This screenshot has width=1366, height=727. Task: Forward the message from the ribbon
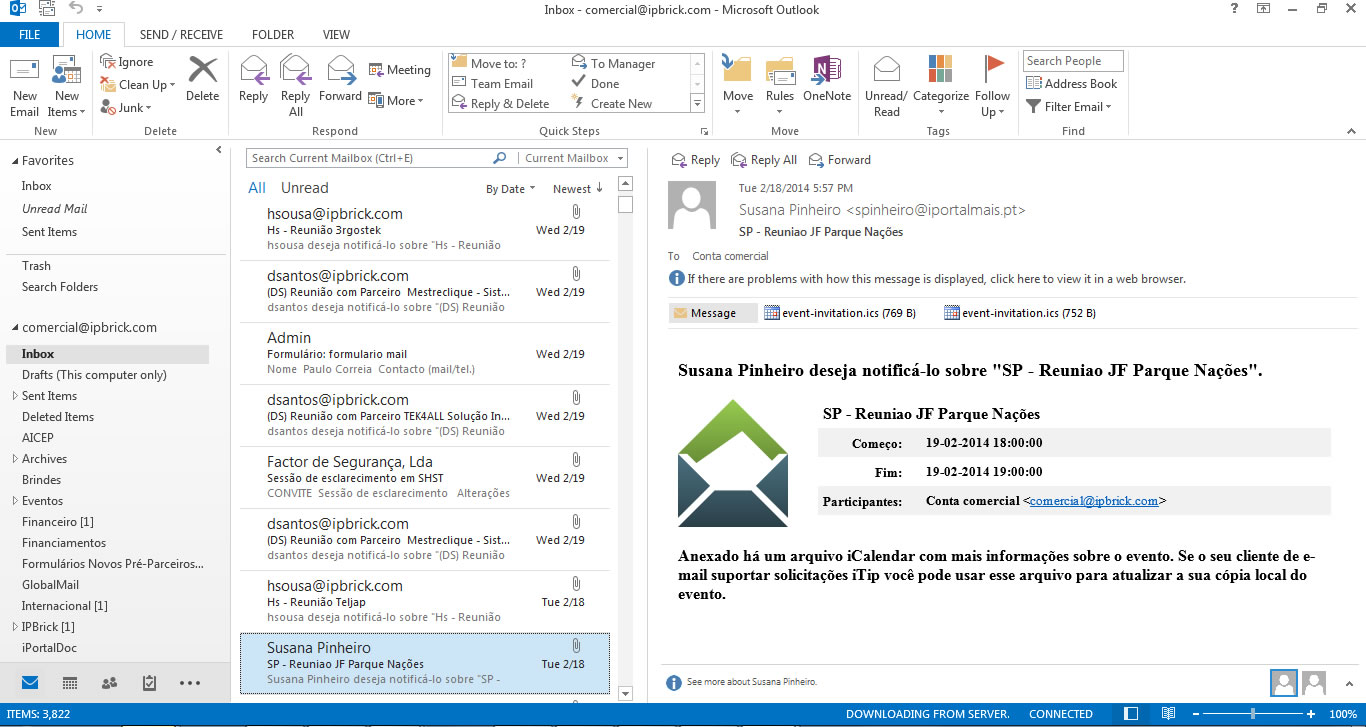tap(340, 79)
